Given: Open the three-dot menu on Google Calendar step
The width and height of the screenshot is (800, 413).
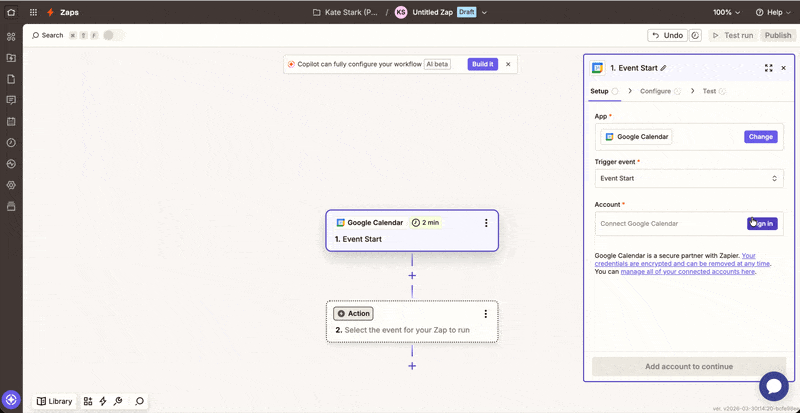Looking at the screenshot, I should click(x=486, y=223).
